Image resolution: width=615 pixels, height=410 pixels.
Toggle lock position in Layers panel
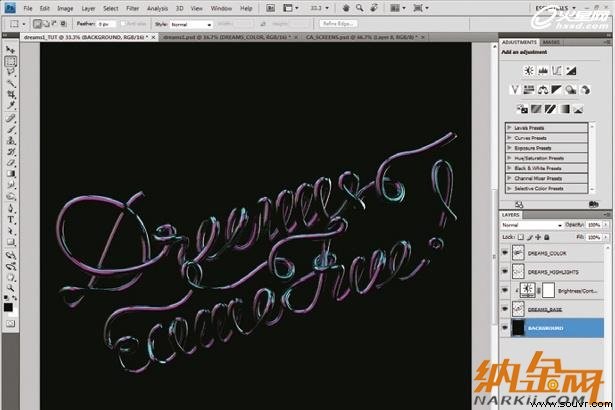[x=538, y=237]
